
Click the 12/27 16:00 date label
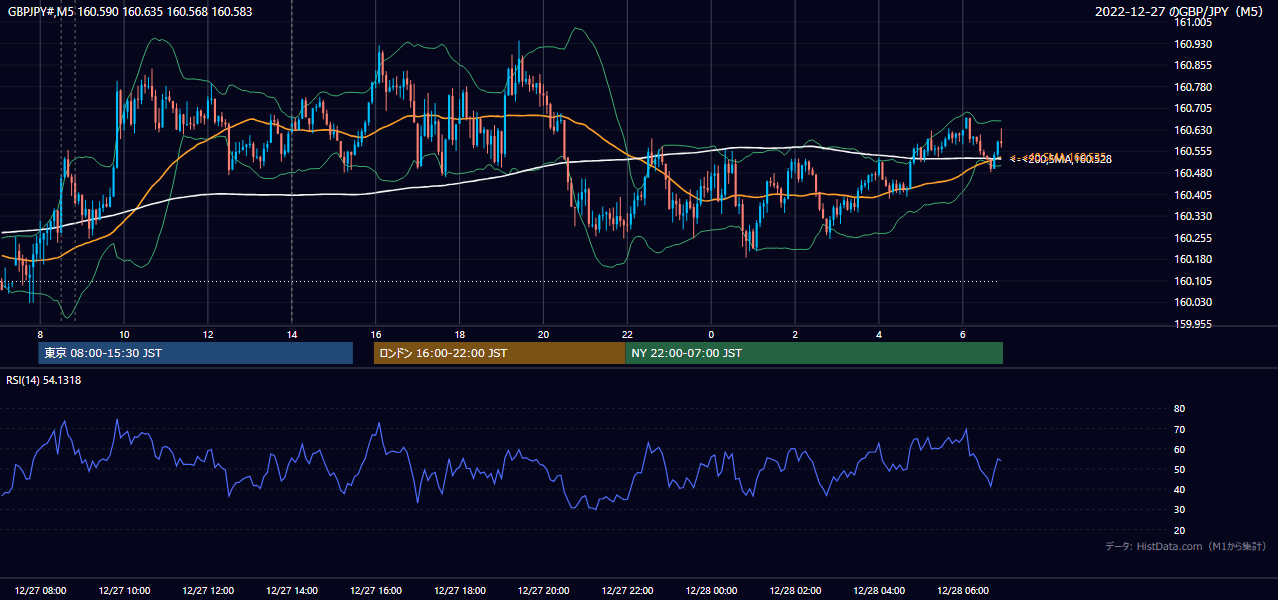376,590
